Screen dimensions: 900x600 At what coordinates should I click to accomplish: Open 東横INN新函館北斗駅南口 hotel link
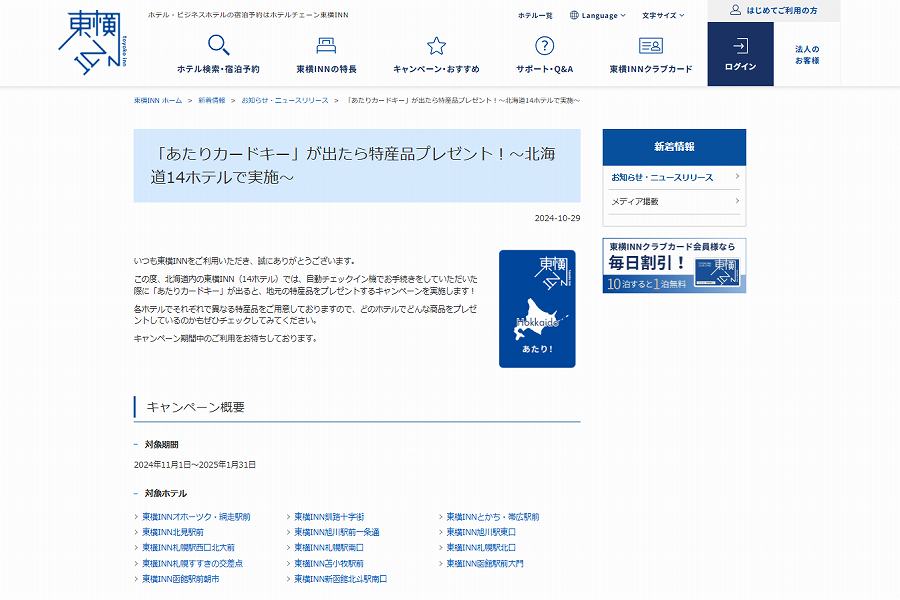click(x=341, y=579)
